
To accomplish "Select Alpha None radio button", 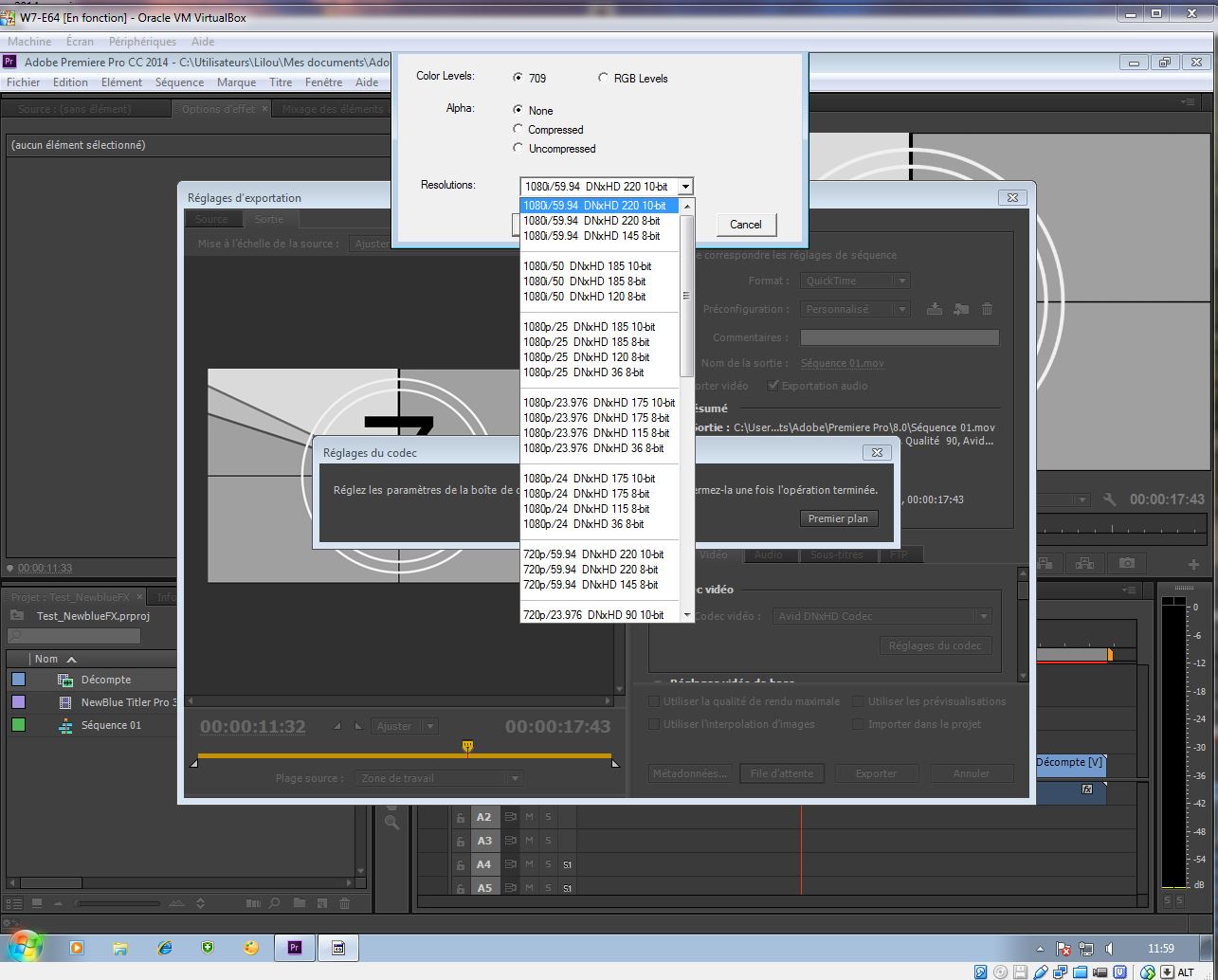I will [x=518, y=110].
